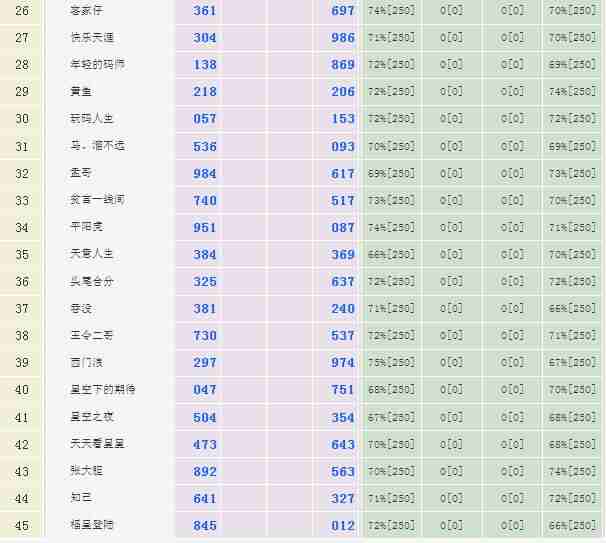Viewport: 606px width, 543px height.
Task: Click the number 012 in row 45
Action: click(343, 525)
